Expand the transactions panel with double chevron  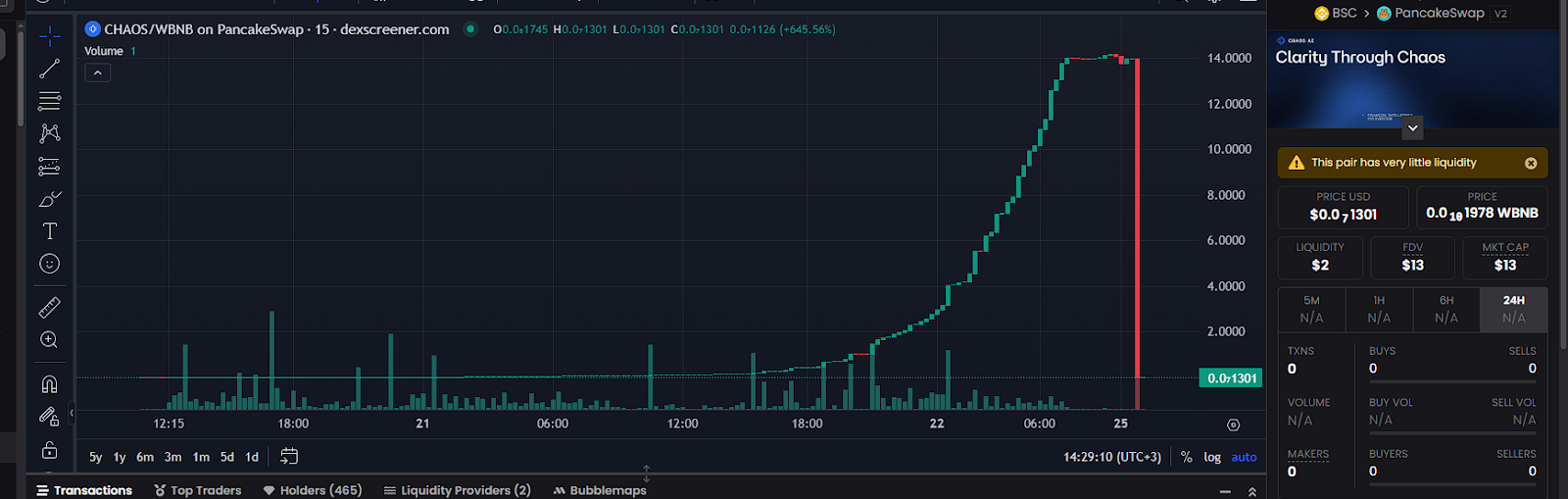[x=1252, y=491]
